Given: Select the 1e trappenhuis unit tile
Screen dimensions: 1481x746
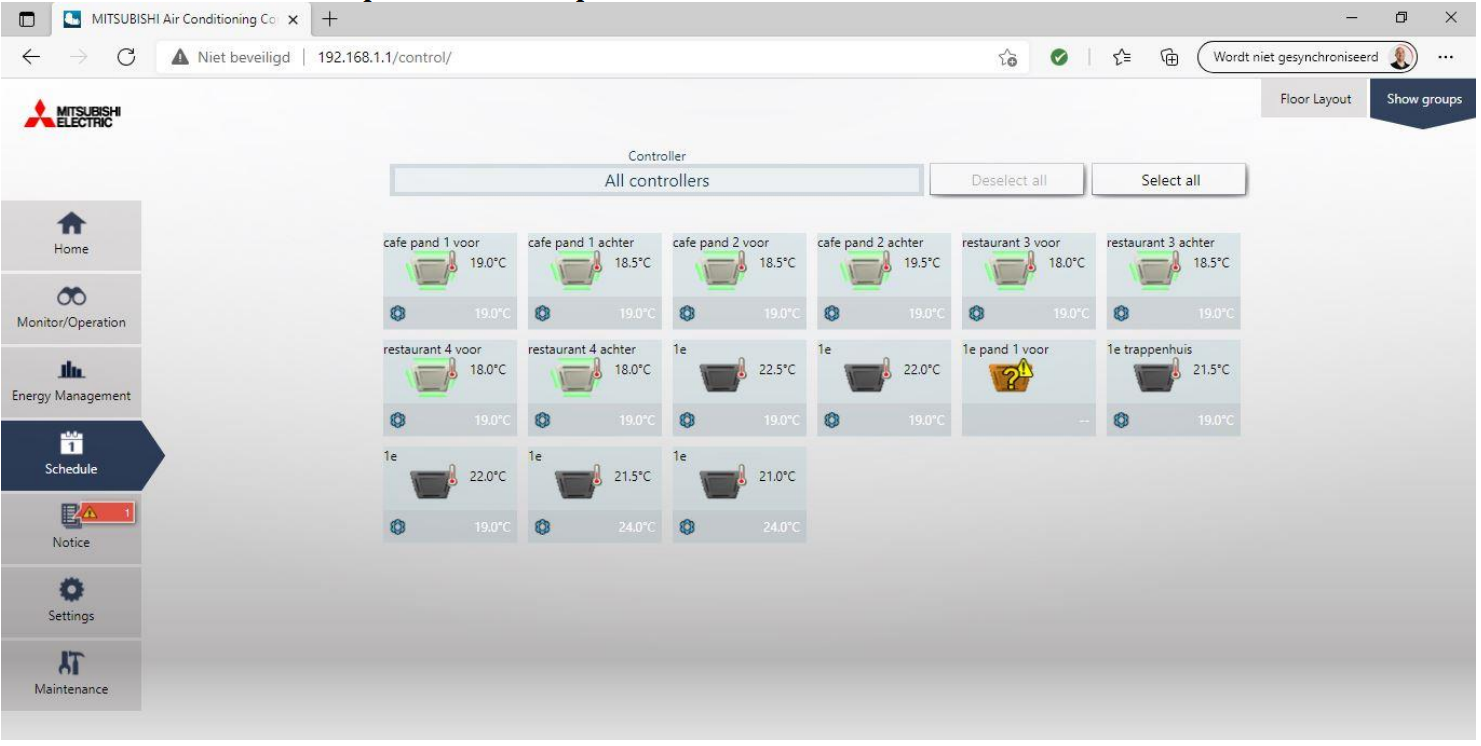Looking at the screenshot, I should [1172, 388].
